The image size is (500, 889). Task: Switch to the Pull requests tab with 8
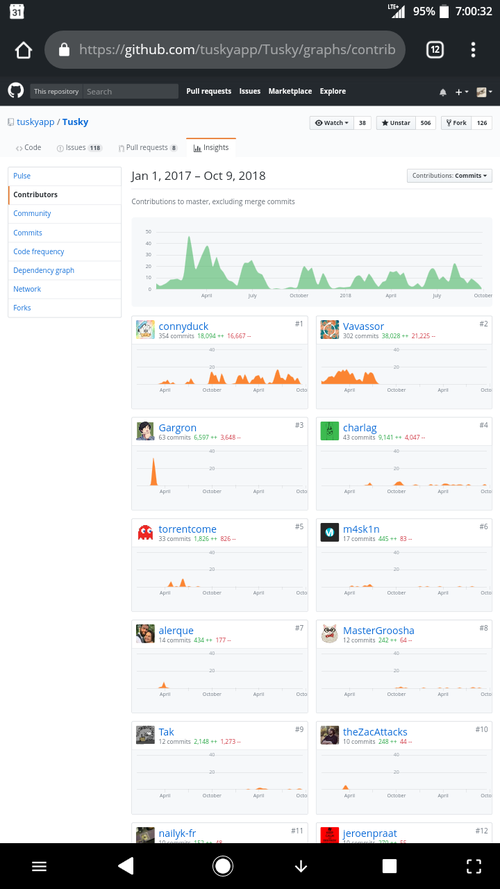147,147
